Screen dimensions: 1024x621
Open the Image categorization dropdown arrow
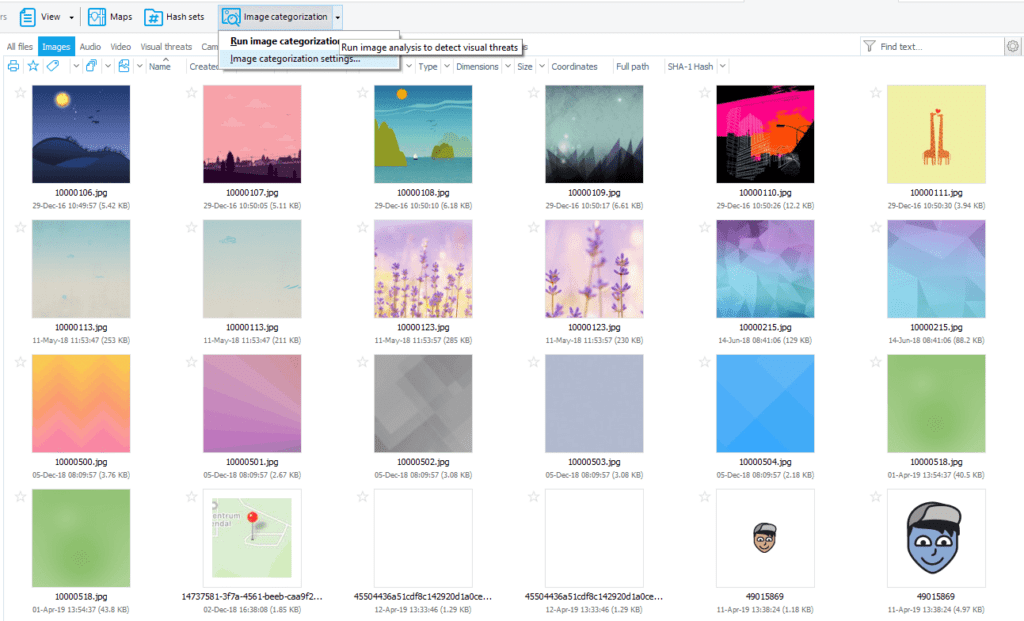click(338, 17)
